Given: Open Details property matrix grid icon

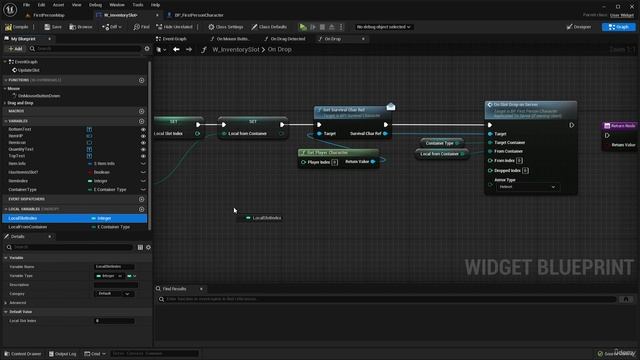Looking at the screenshot, I should click(x=140, y=247).
